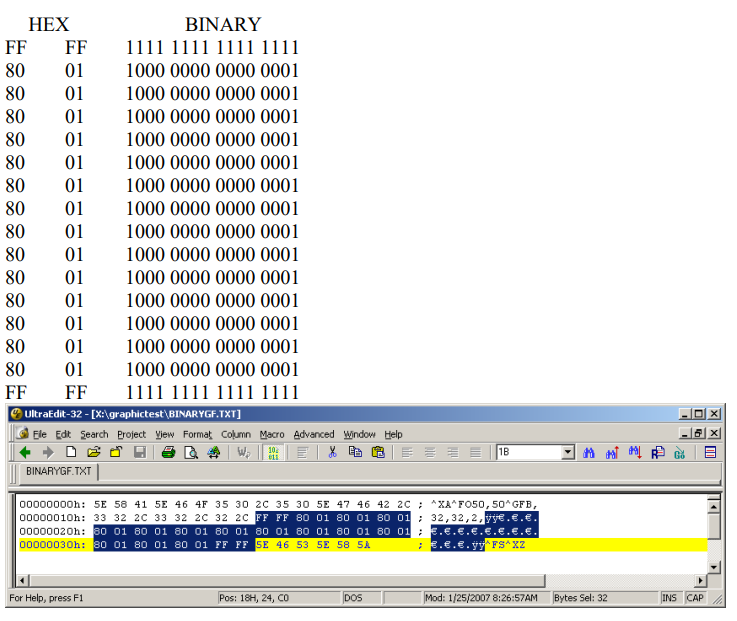Click the Mod: 1/25/2007 8:26:57AM status entry
The width and height of the screenshot is (737, 621).
coord(486,597)
